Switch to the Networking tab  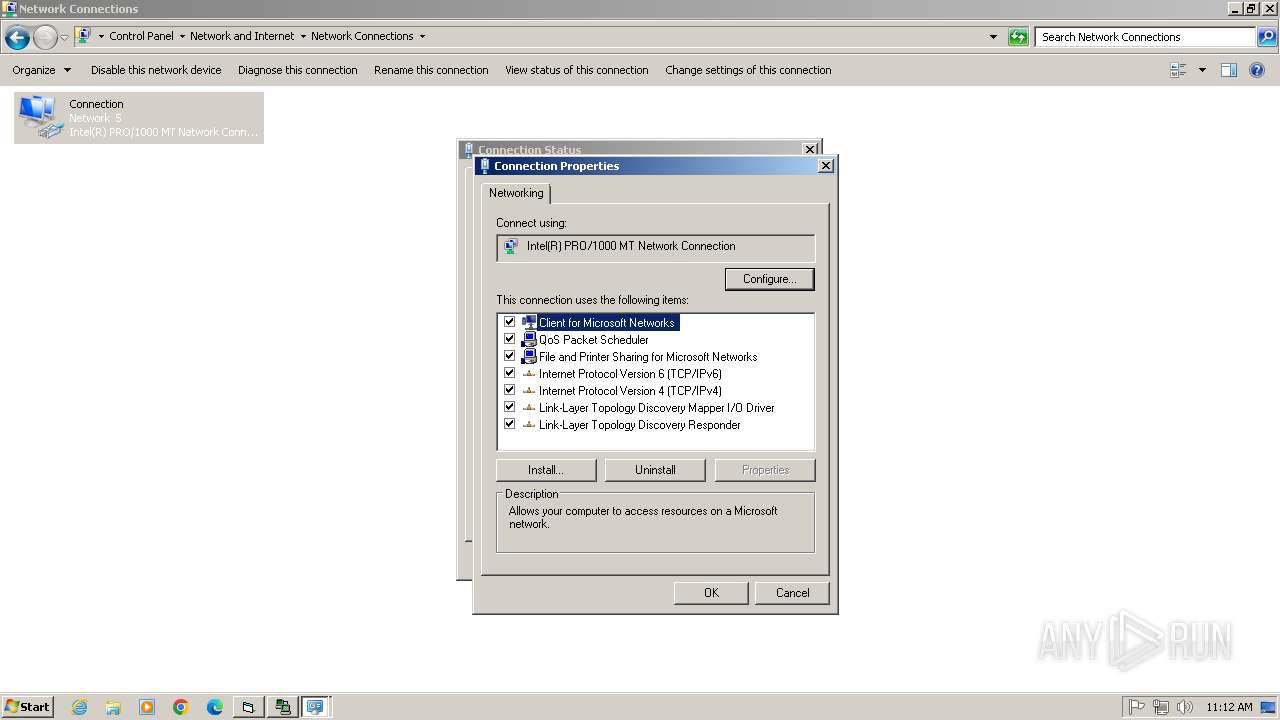(x=516, y=193)
